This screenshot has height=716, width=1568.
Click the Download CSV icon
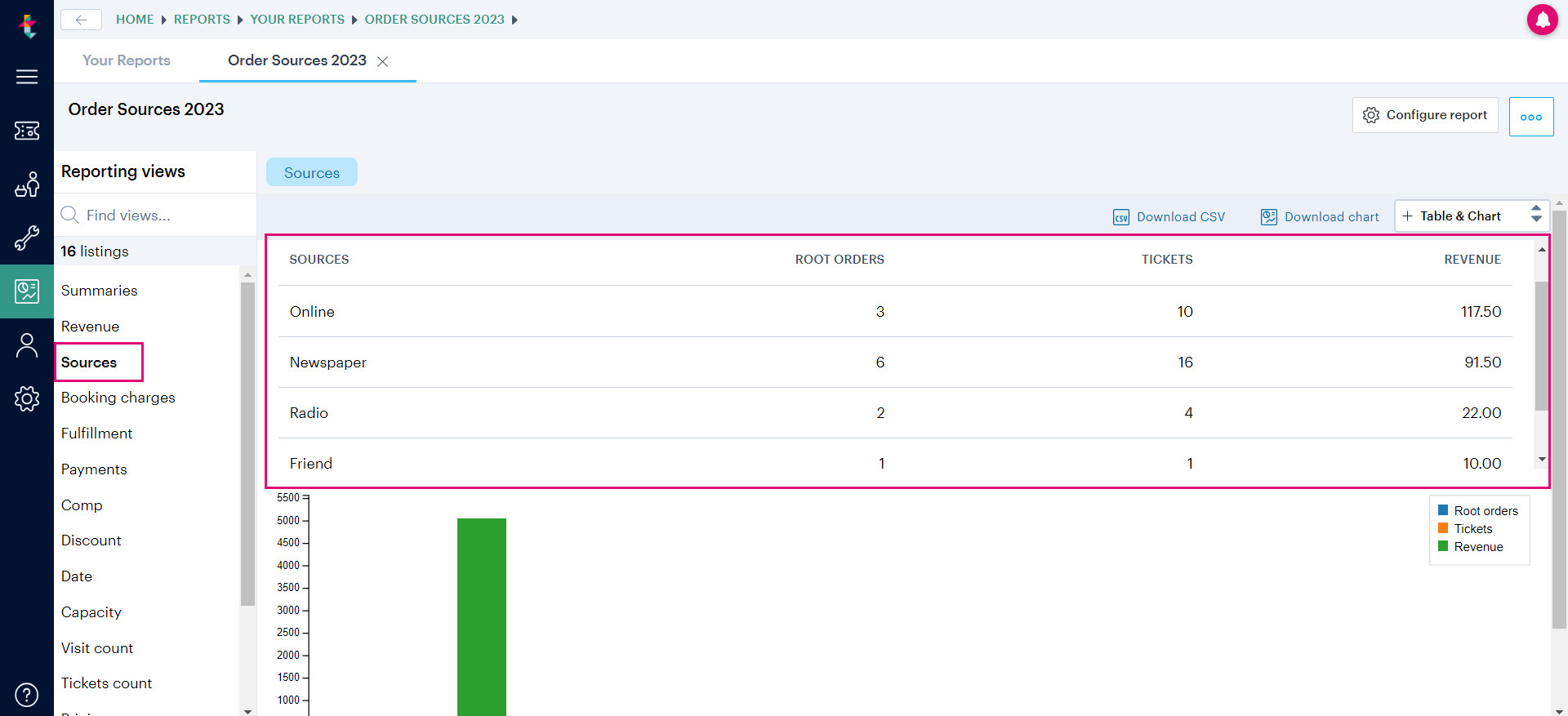pyautogui.click(x=1121, y=217)
